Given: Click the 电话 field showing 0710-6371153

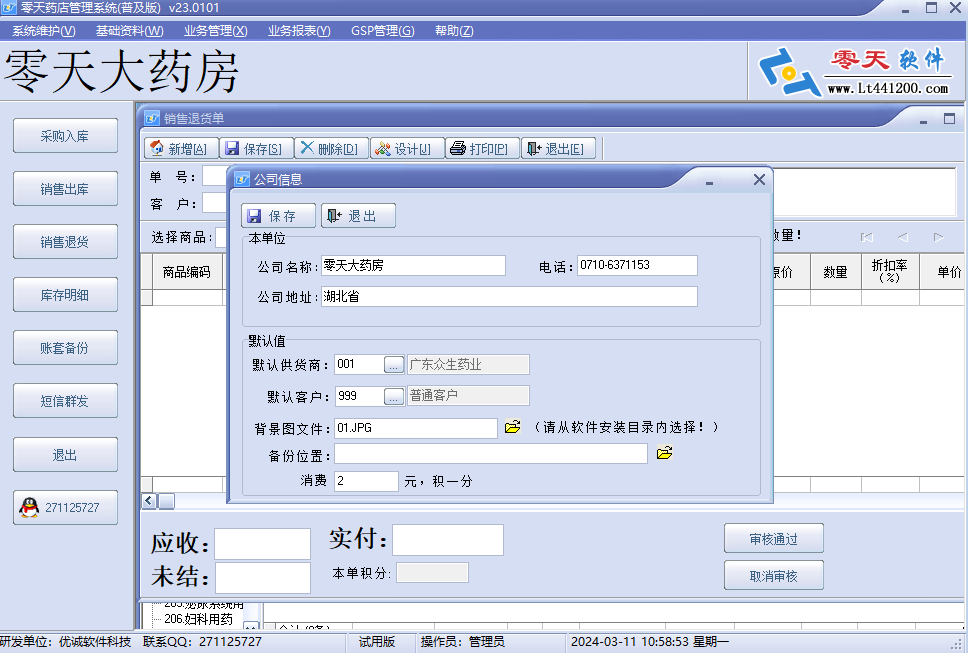Looking at the screenshot, I should (637, 265).
